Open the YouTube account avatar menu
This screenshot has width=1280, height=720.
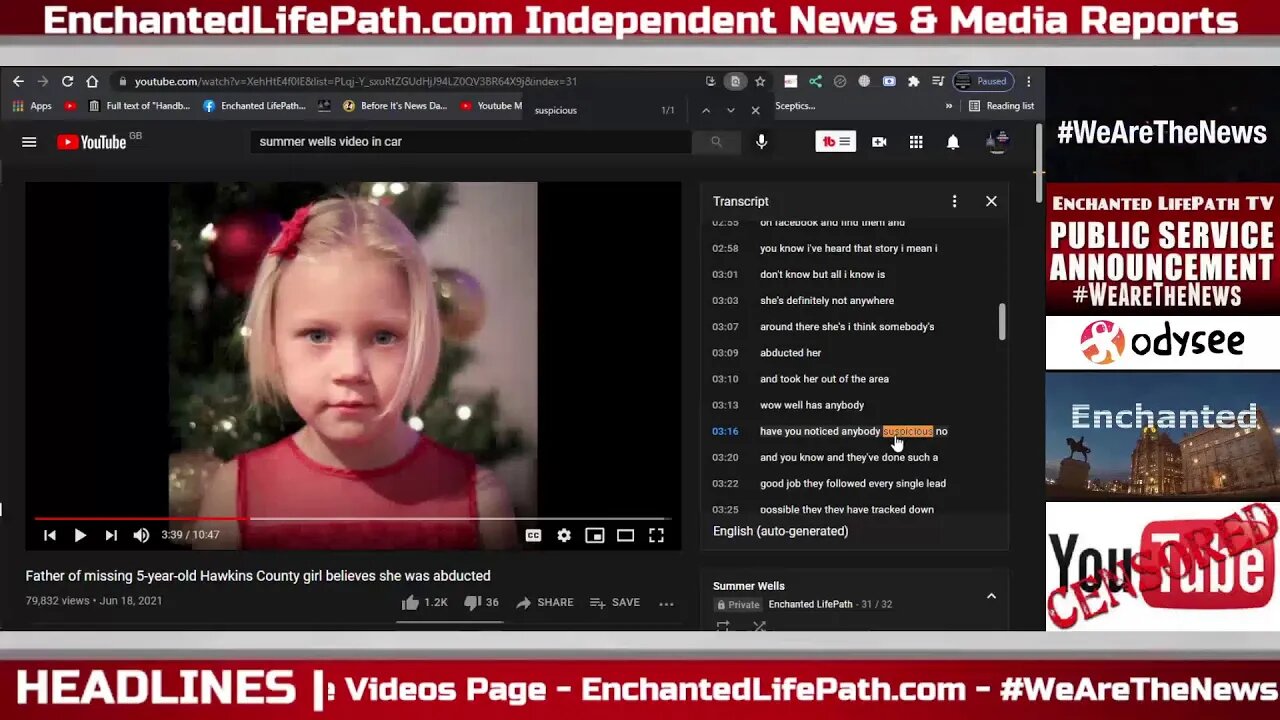(x=996, y=142)
